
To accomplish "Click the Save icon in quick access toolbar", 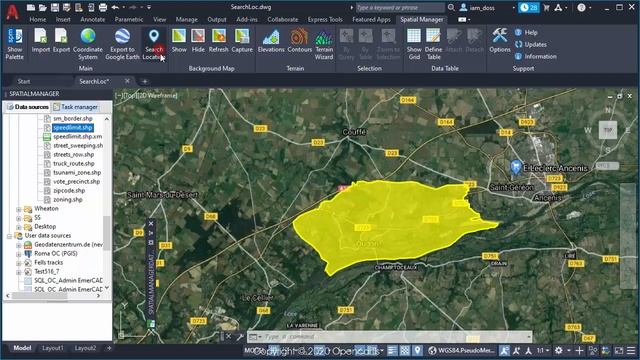I will 54,7.
